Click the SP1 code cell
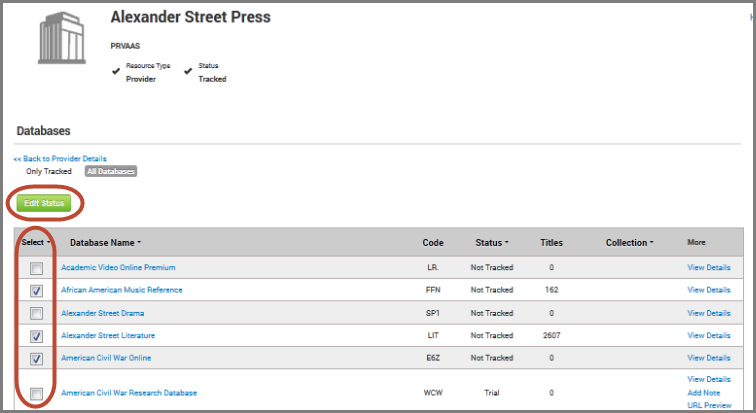The width and height of the screenshot is (756, 413). [x=433, y=313]
